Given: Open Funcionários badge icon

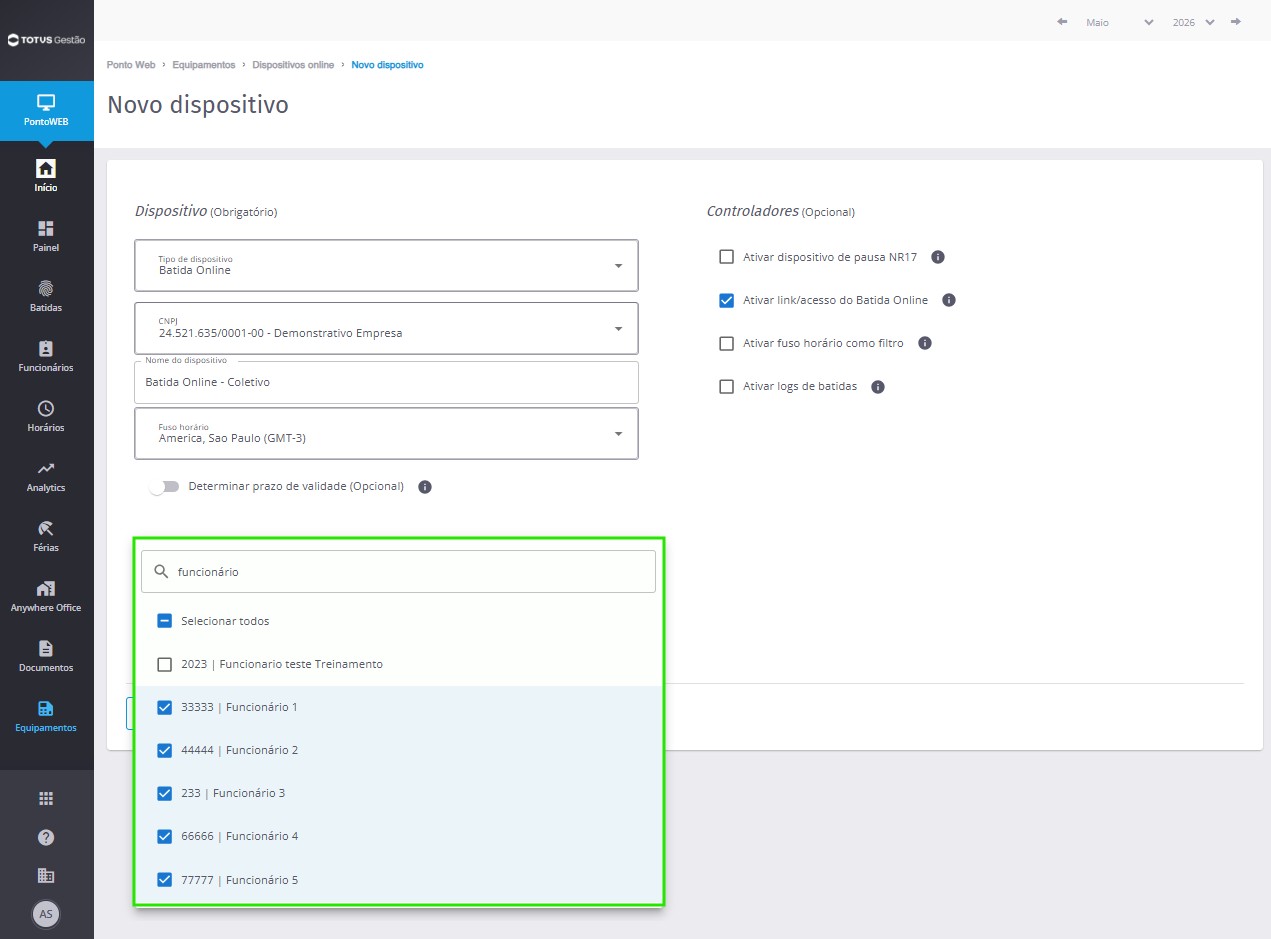Looking at the screenshot, I should click(46, 348).
